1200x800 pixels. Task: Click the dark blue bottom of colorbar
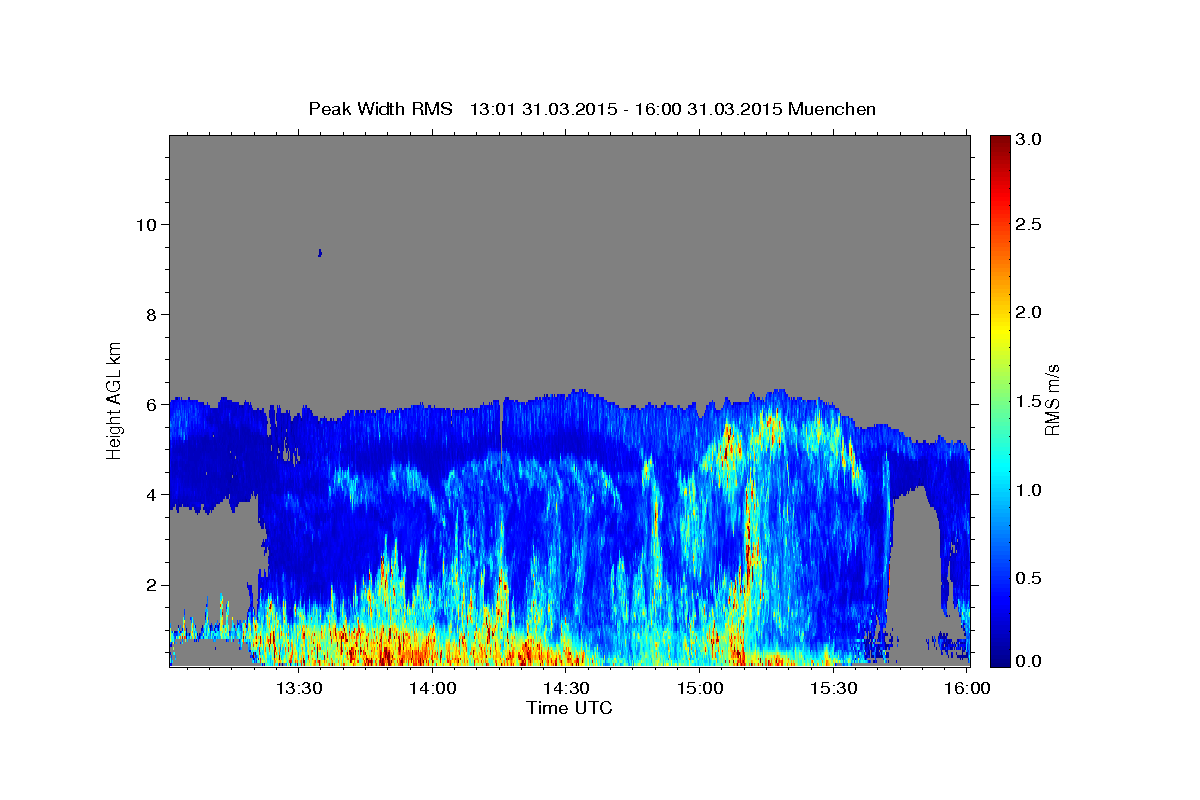1000,658
